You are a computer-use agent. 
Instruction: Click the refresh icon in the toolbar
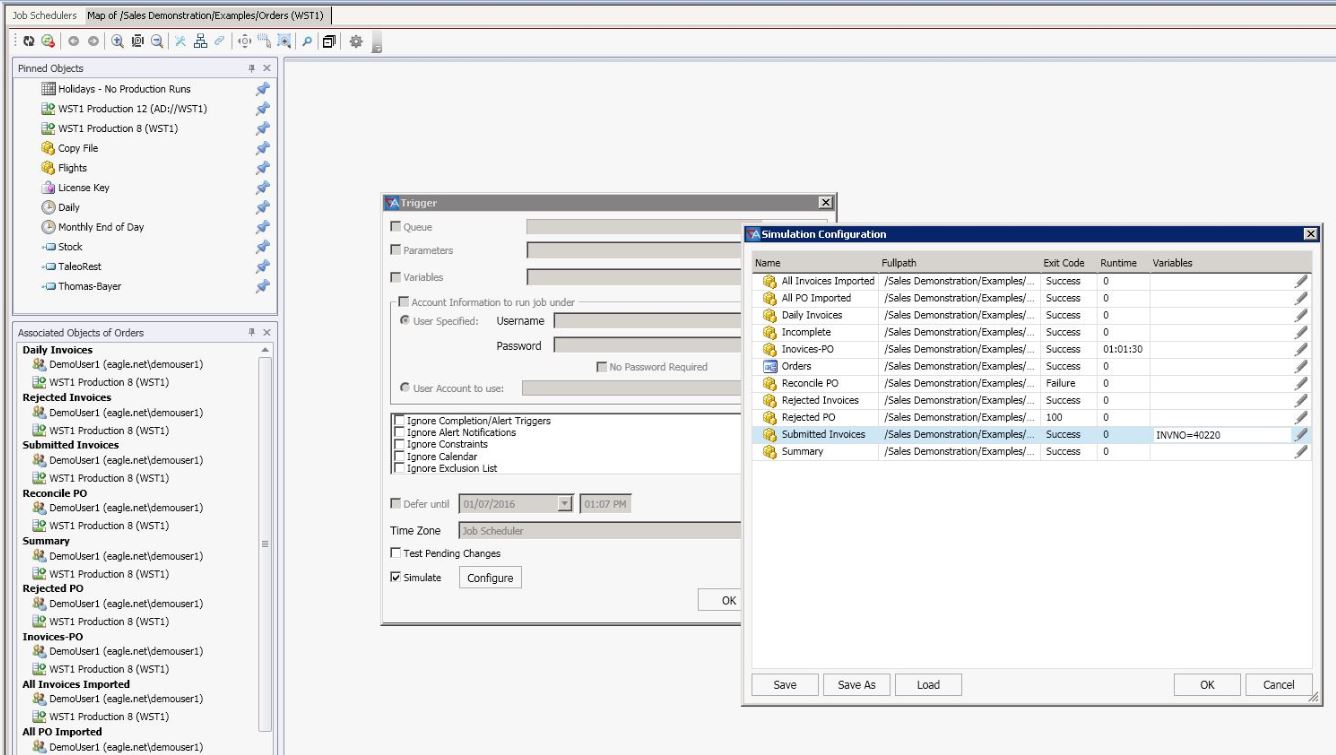coord(29,41)
